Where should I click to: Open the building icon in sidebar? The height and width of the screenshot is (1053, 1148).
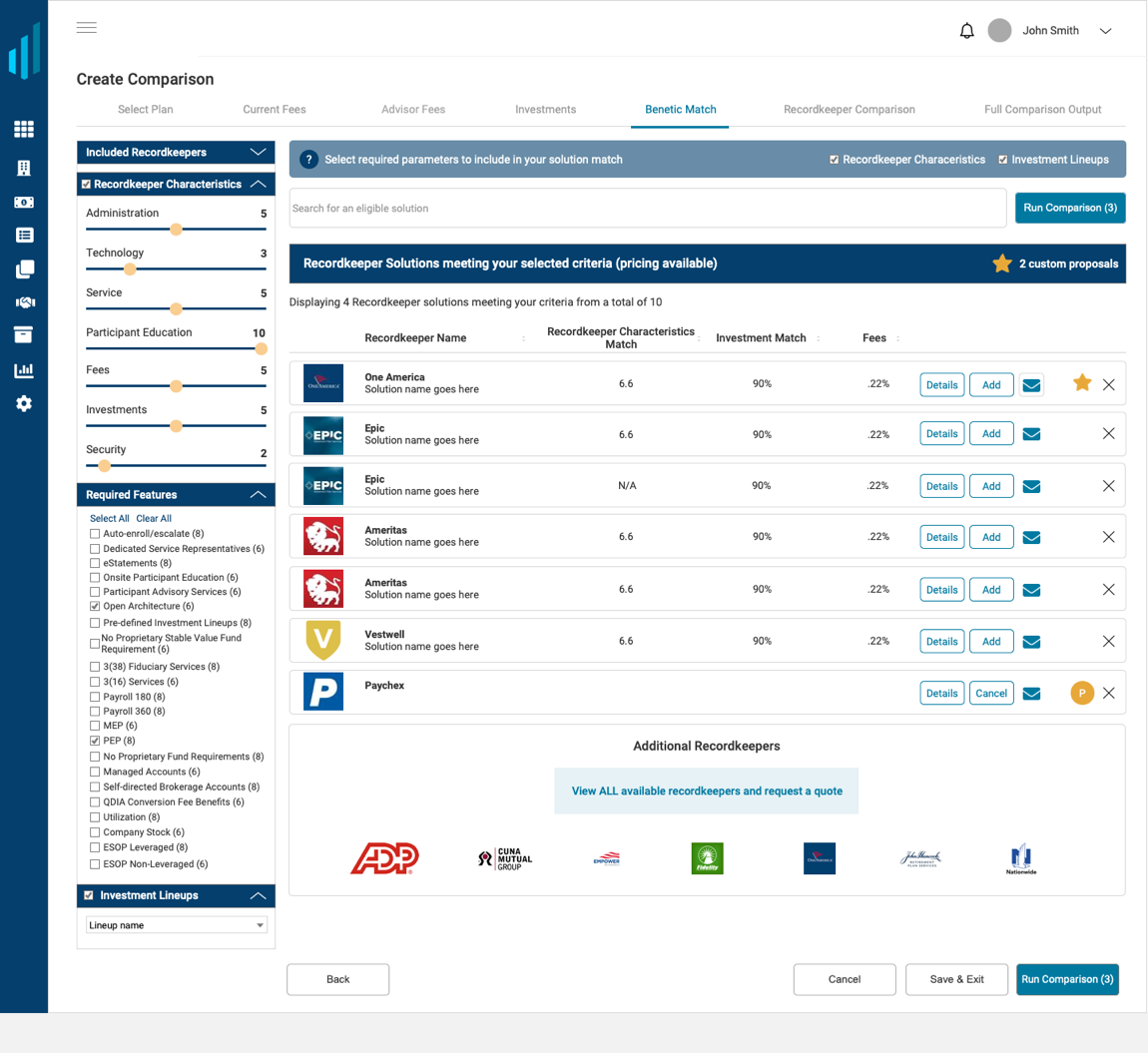pos(24,169)
